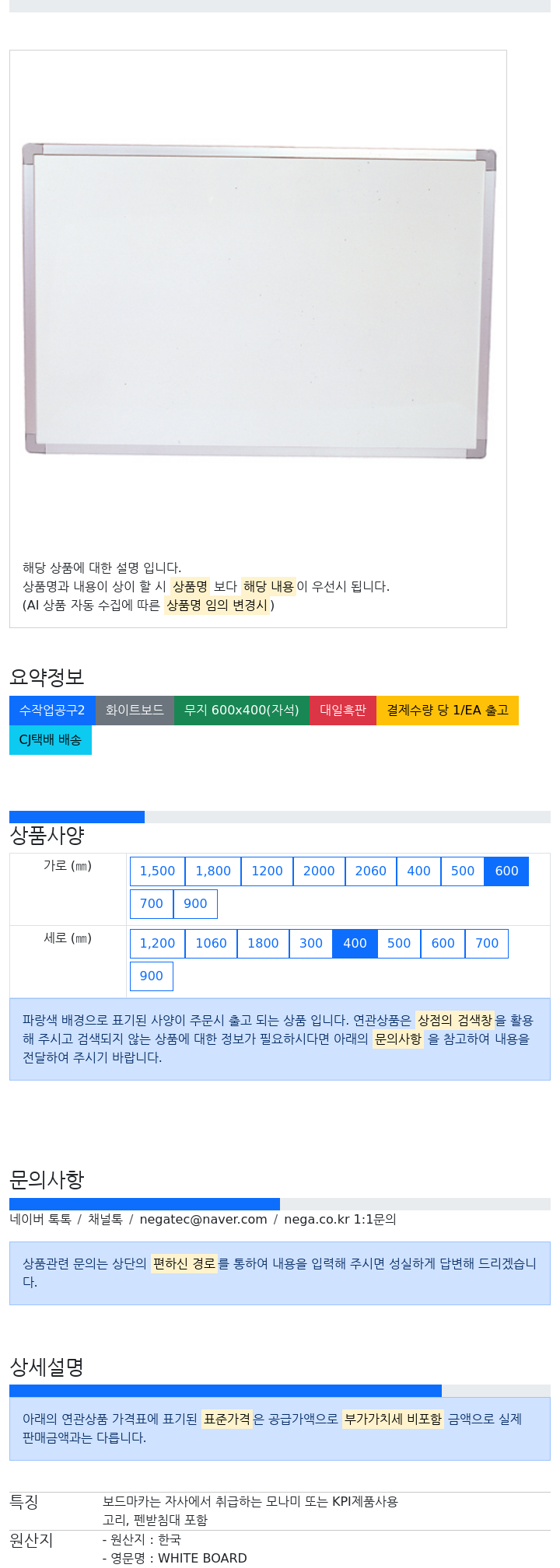
Task: Select the 2060 width option
Action: click(x=371, y=871)
